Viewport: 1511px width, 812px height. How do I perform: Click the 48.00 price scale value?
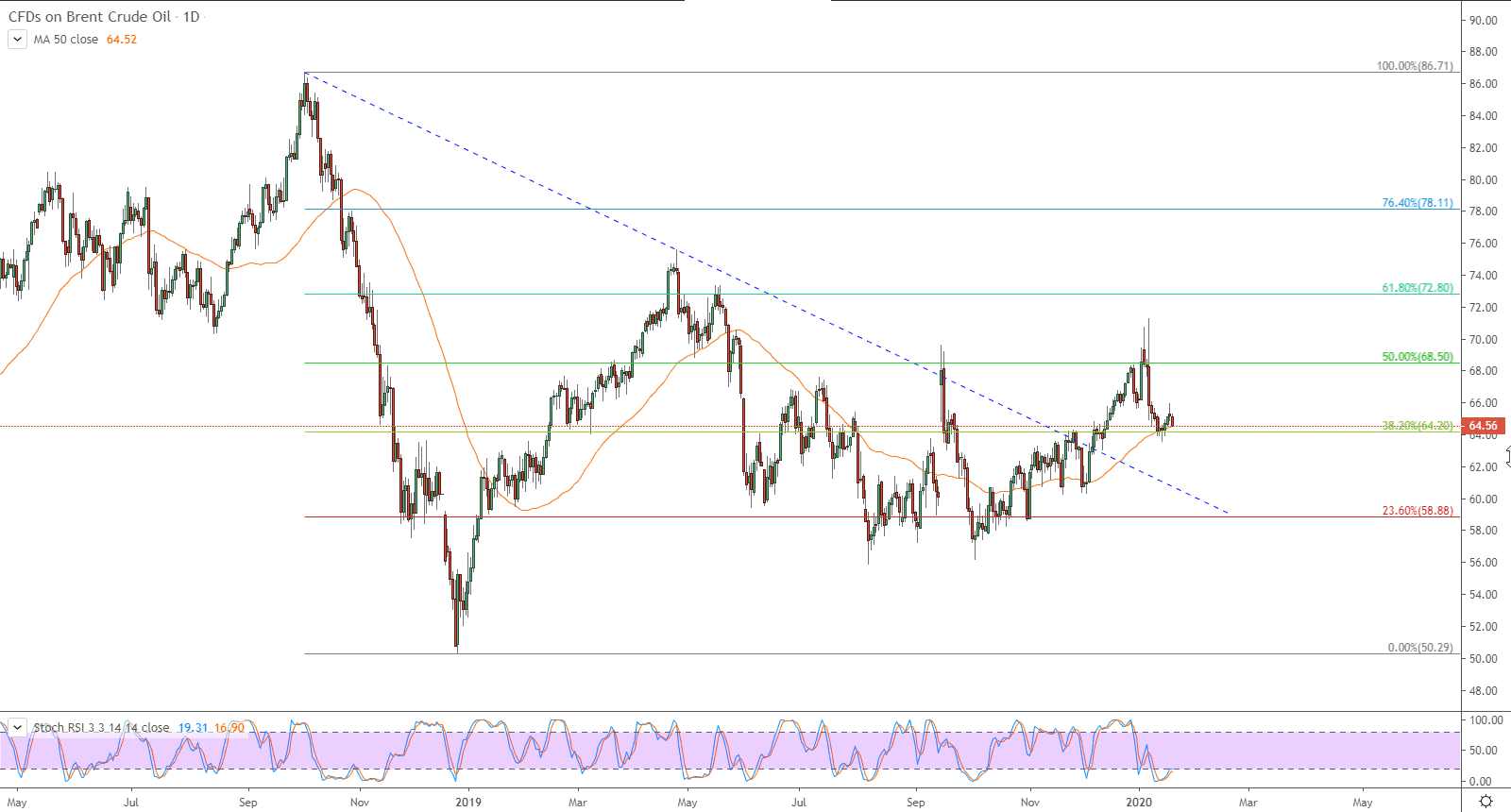click(1483, 690)
